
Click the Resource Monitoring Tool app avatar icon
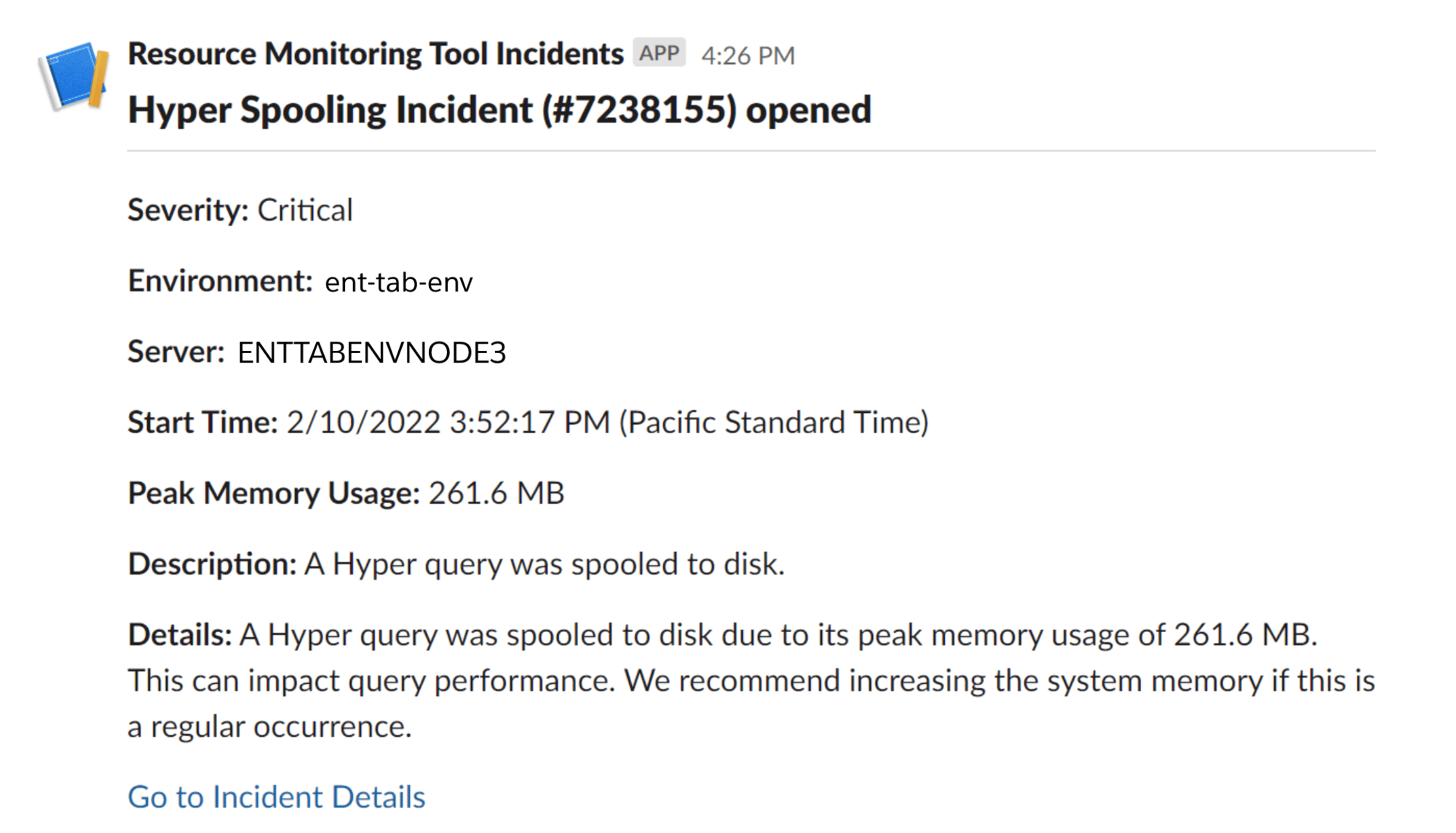74,76
